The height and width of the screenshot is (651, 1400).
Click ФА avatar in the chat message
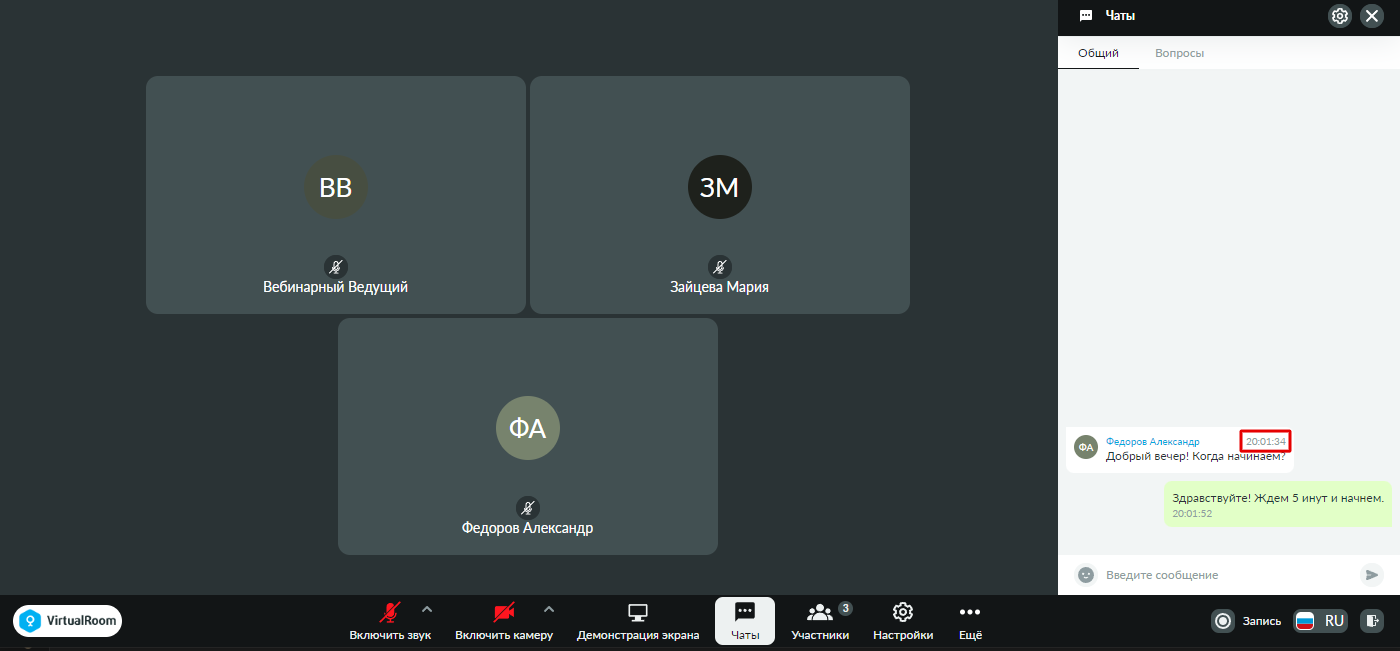tap(1085, 447)
